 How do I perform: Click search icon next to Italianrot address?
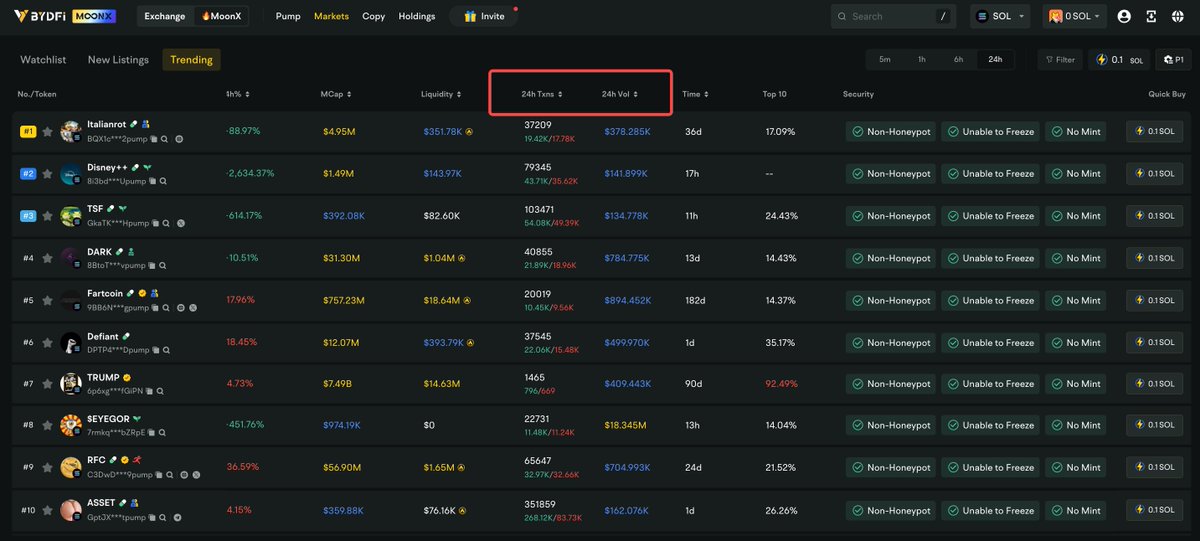[x=164, y=139]
